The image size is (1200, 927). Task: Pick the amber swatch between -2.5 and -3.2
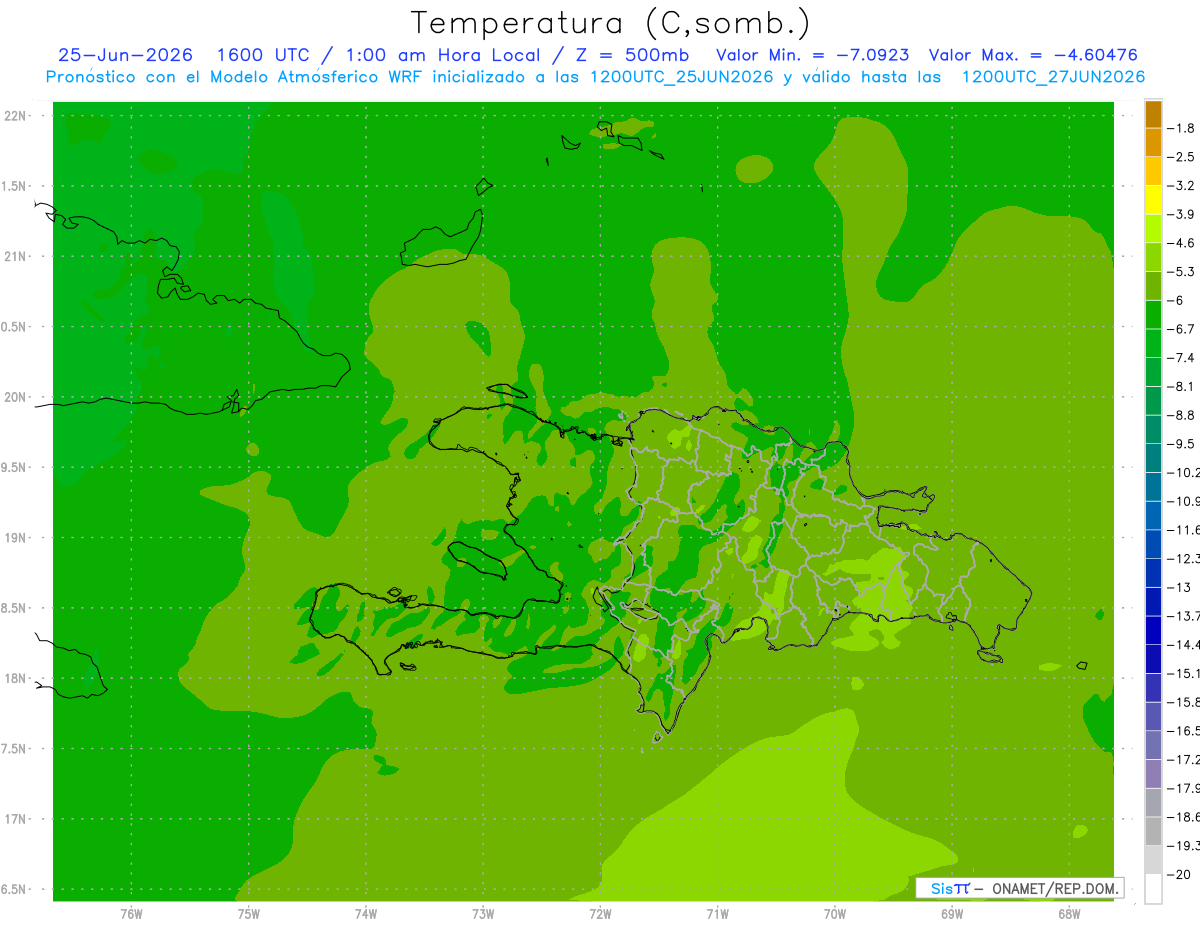(x=1153, y=171)
